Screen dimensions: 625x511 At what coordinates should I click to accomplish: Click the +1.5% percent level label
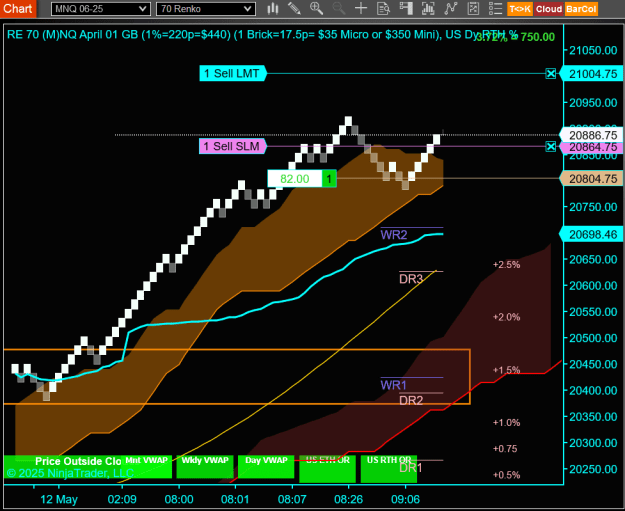506,370
